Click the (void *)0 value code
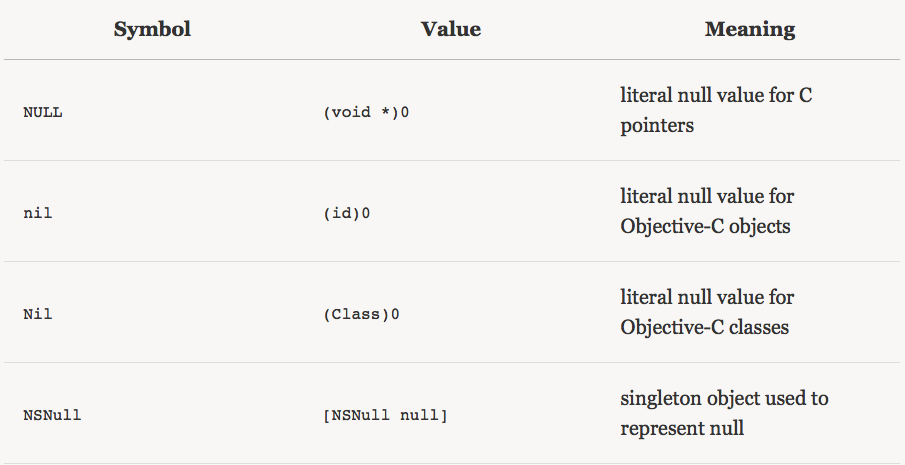 (x=366, y=112)
